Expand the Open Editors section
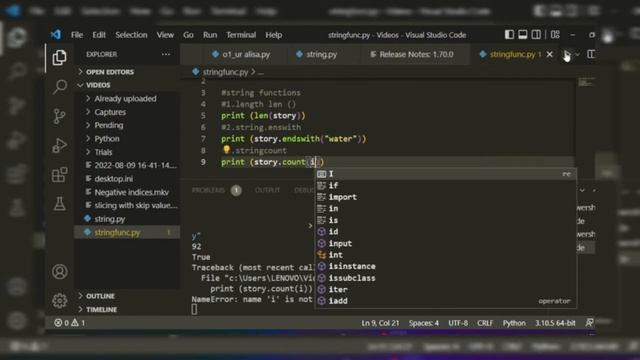 [127, 72]
